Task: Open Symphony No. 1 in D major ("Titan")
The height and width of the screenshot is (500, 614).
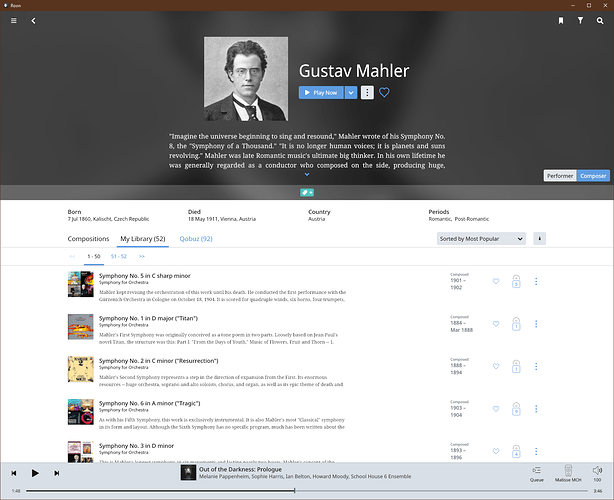Action: pos(148,318)
